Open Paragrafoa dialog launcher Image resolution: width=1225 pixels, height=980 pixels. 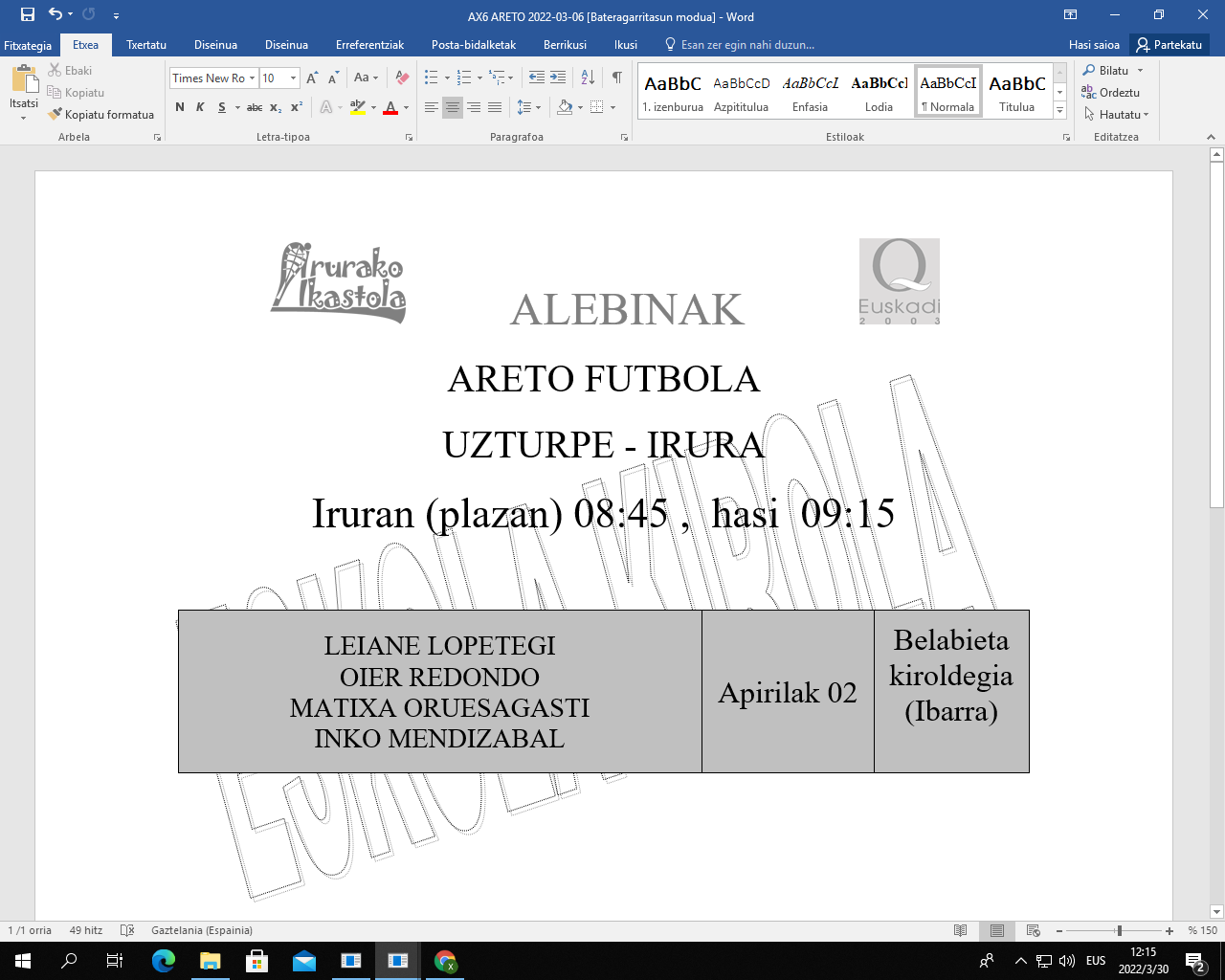coord(624,138)
